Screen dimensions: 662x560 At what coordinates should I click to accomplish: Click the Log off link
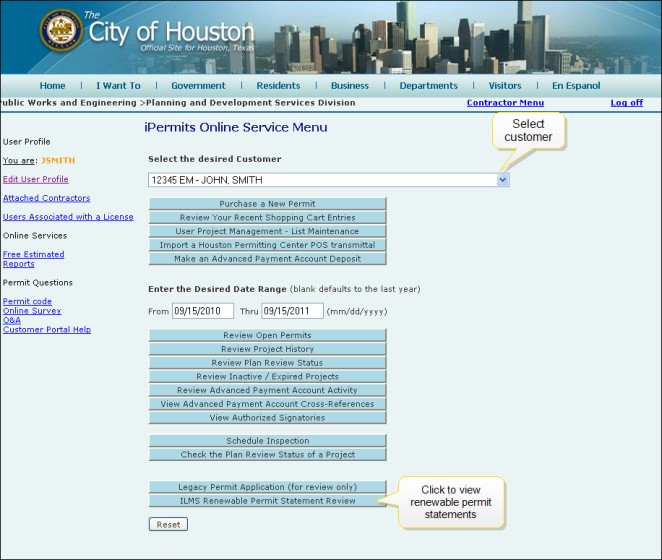(x=627, y=103)
